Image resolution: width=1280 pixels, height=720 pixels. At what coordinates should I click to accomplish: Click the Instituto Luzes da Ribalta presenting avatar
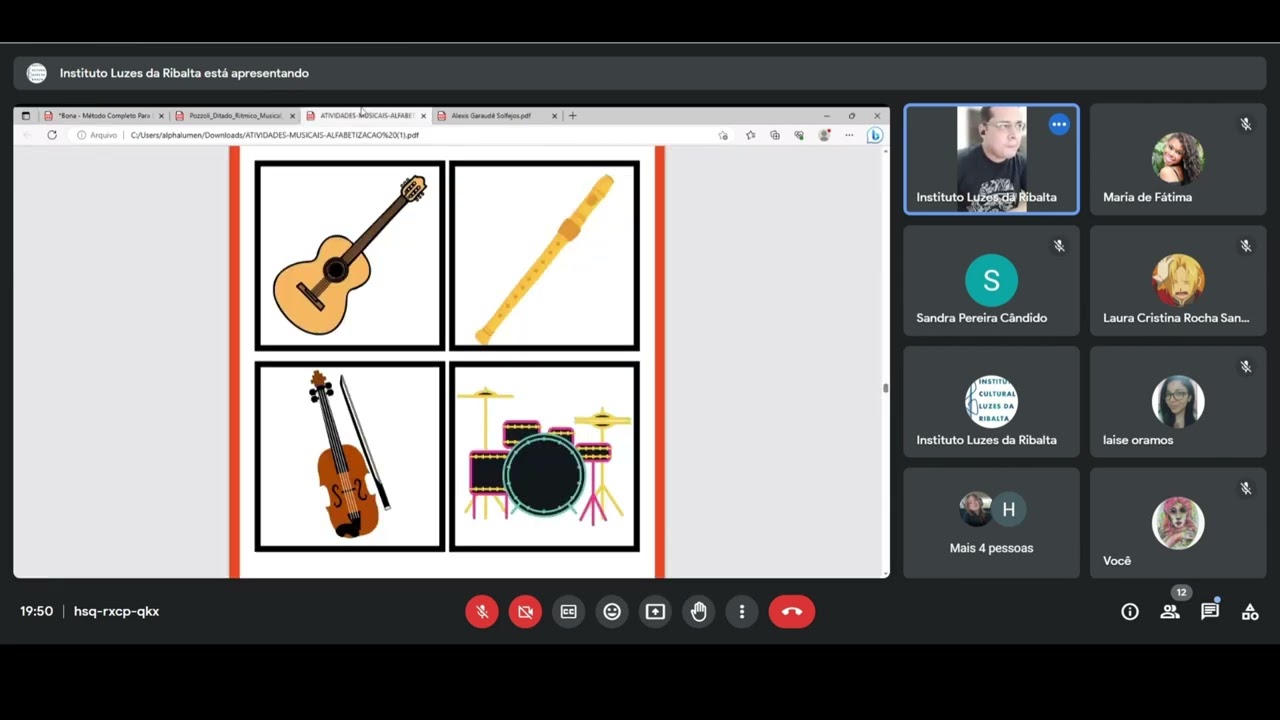coord(37,73)
